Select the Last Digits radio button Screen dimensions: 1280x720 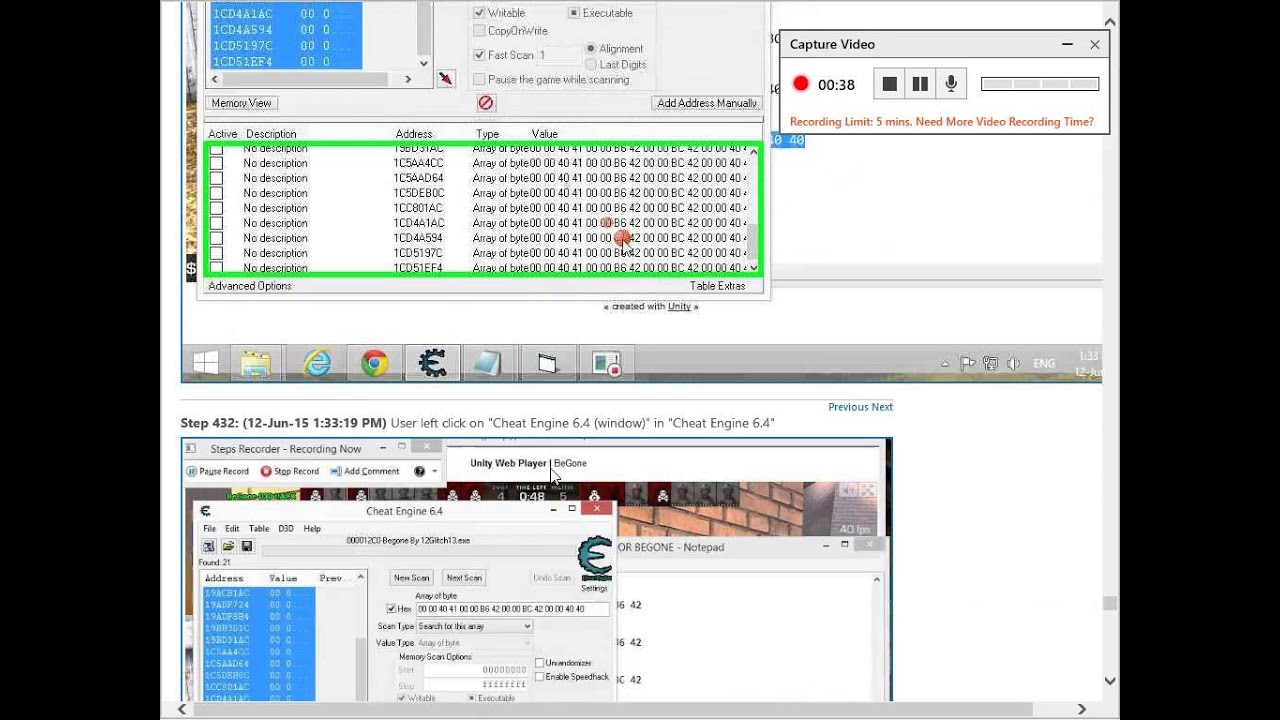coord(591,64)
